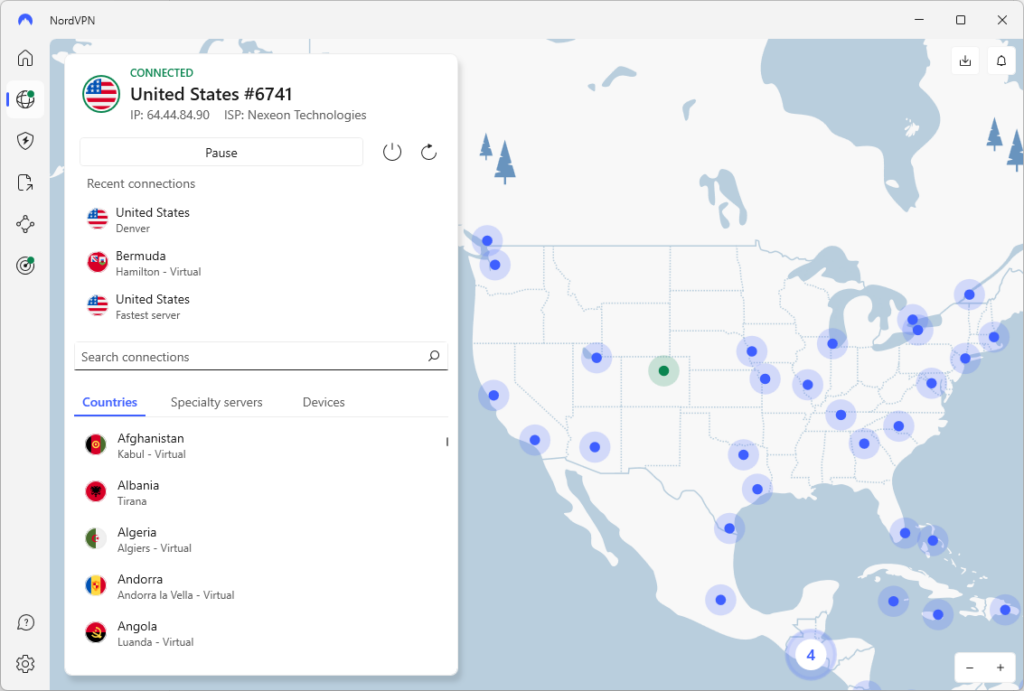Select Angola Luanda - Virtual
The height and width of the screenshot is (691, 1024).
261,634
